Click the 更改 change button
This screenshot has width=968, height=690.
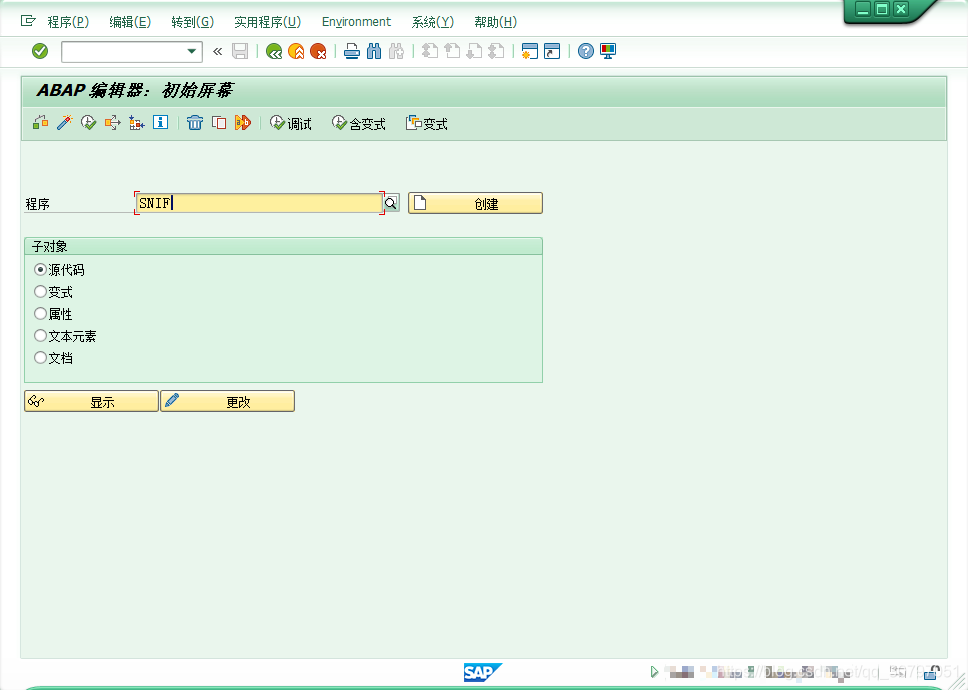click(228, 401)
